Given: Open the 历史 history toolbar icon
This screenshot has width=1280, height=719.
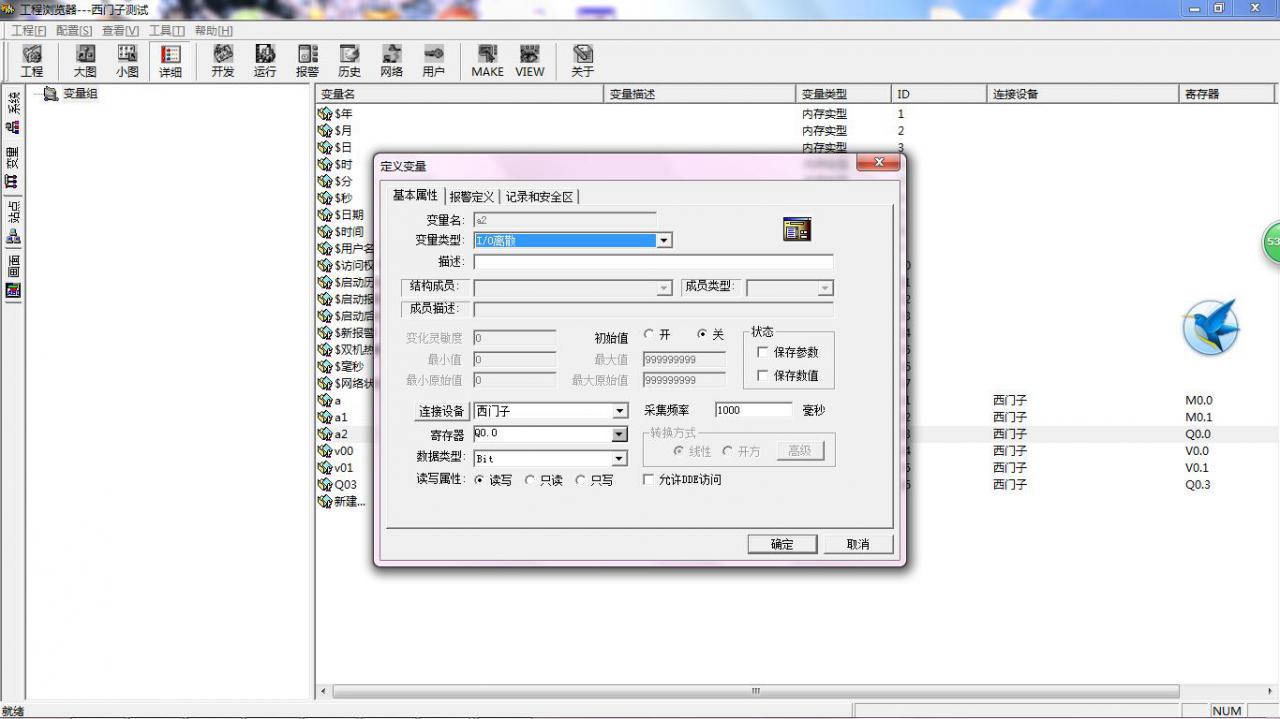Looking at the screenshot, I should coord(349,60).
